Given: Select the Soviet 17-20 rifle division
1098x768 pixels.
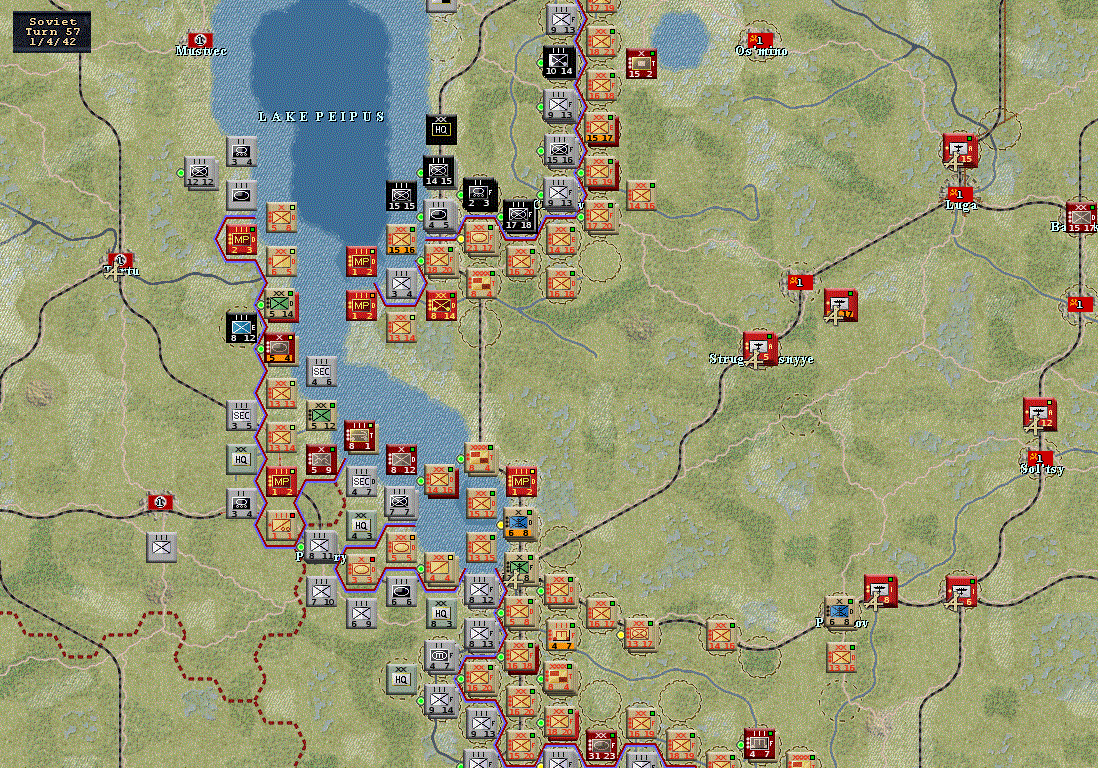Looking at the screenshot, I should pyautogui.click(x=599, y=217).
